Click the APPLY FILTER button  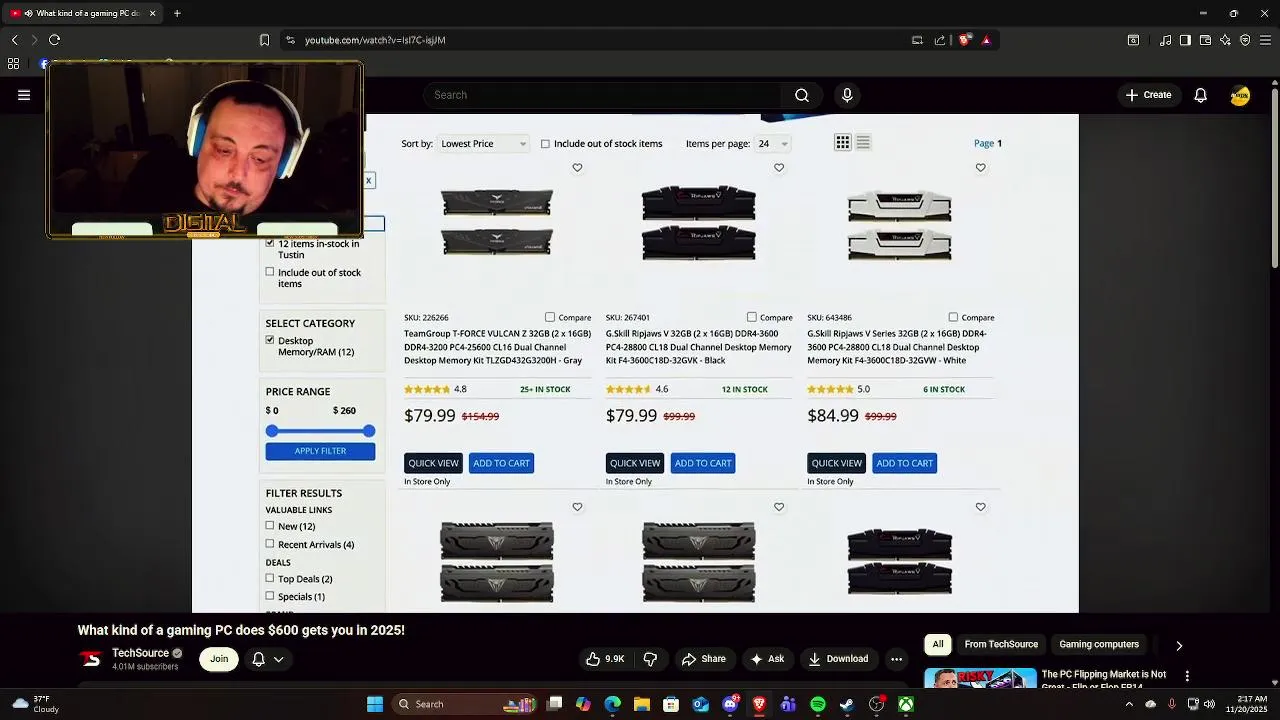pos(320,451)
